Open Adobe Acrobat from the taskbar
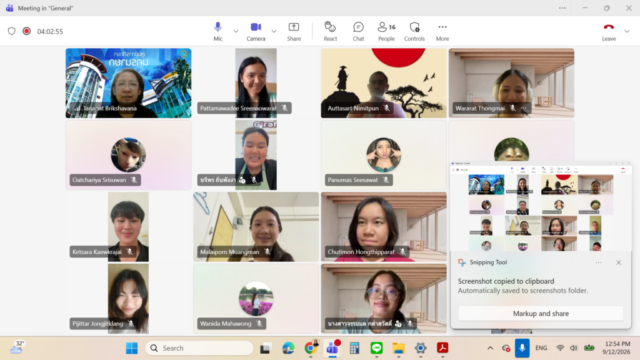640x360 pixels. coord(442,348)
